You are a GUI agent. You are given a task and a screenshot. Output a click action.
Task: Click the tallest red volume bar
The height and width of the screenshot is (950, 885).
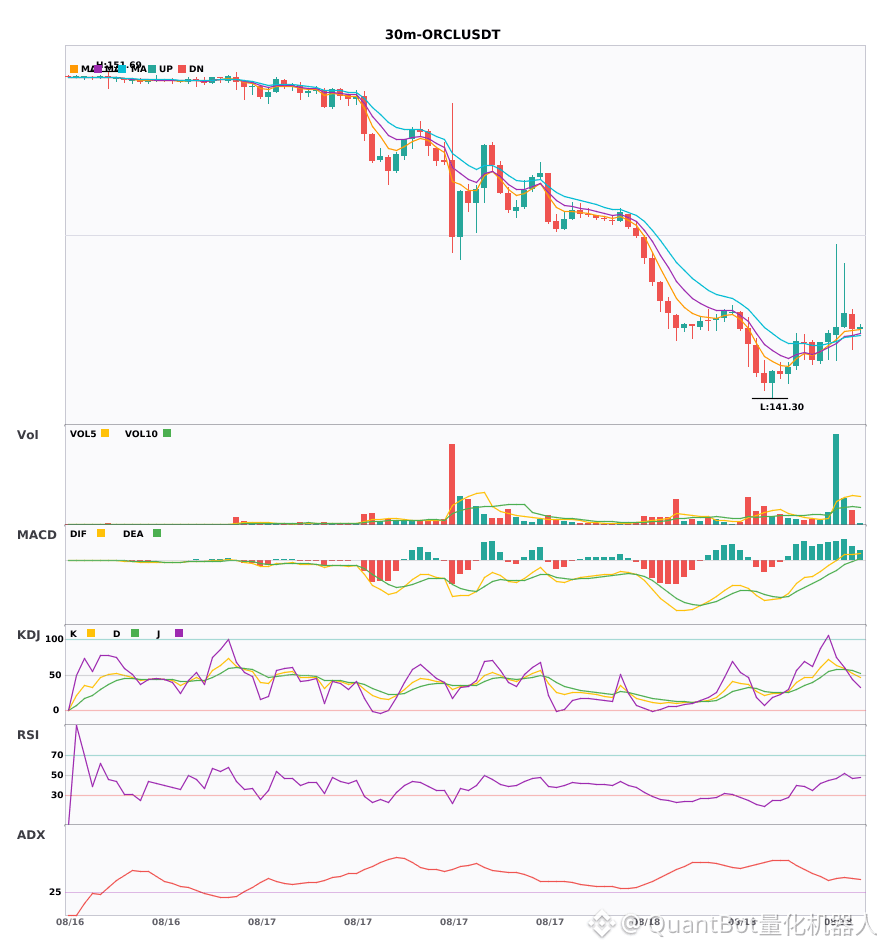click(x=452, y=484)
